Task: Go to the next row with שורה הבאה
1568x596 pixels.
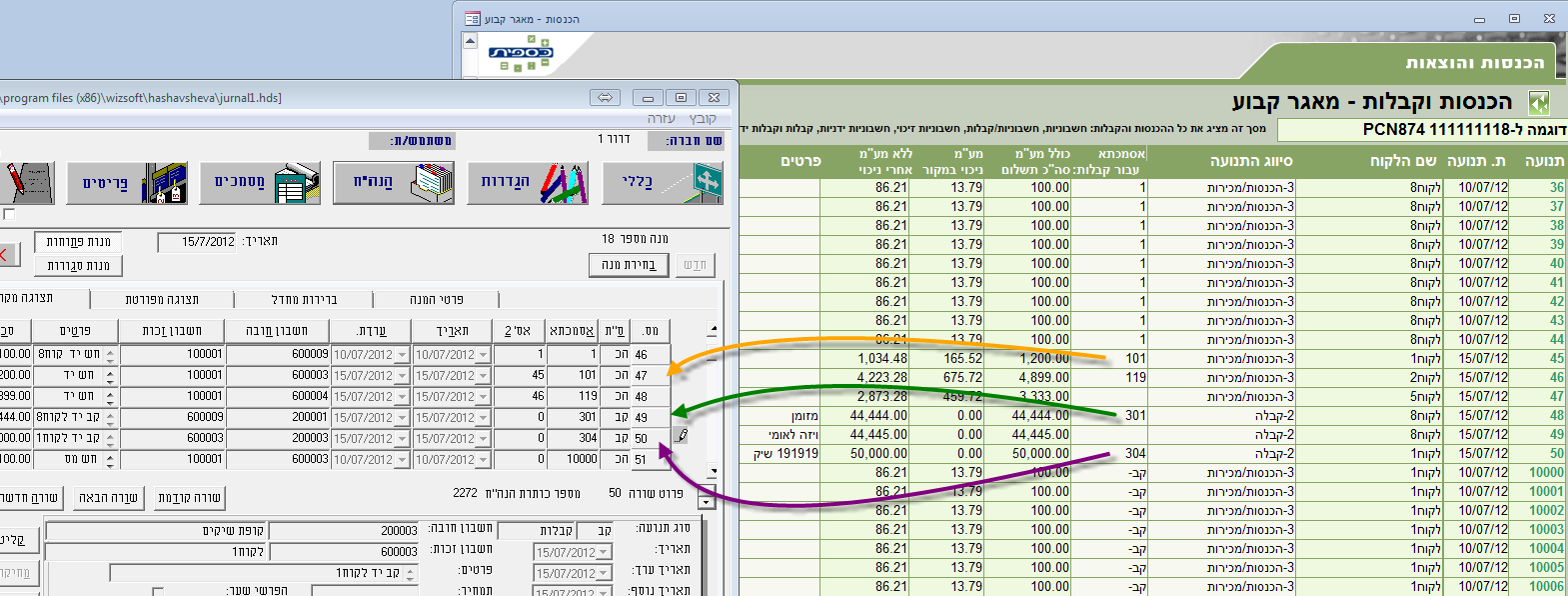Action: pos(108,497)
